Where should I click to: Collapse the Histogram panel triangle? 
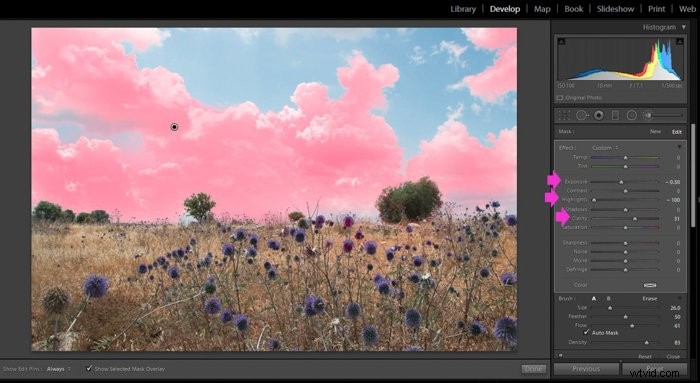683,27
